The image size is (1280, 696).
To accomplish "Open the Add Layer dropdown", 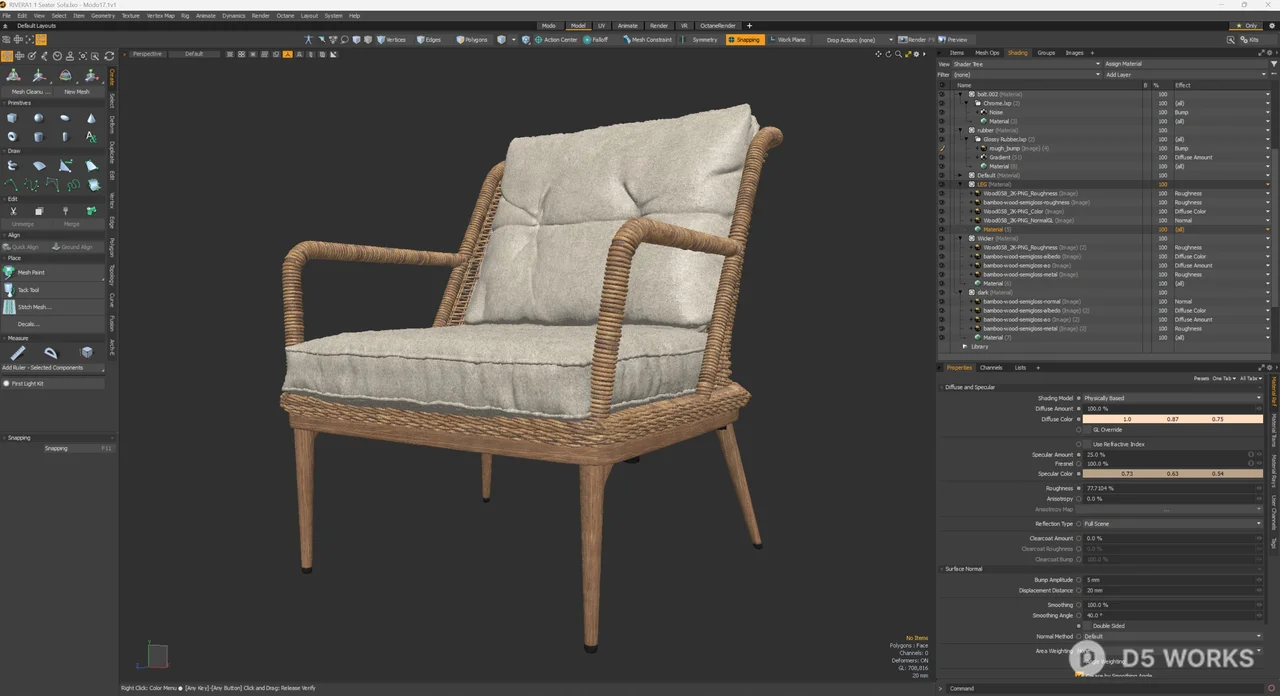I will [1188, 74].
